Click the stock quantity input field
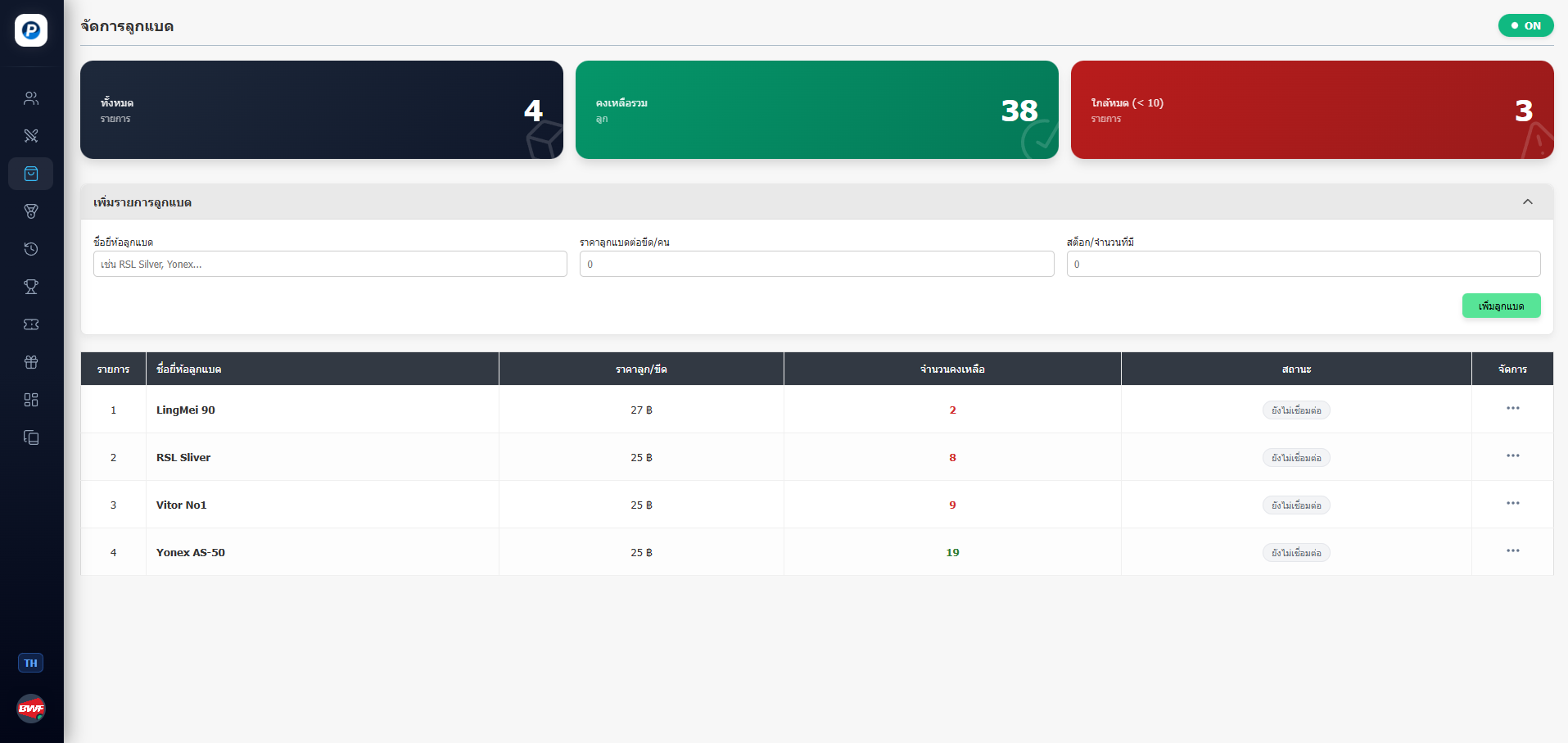The height and width of the screenshot is (743, 1568). click(x=1303, y=264)
